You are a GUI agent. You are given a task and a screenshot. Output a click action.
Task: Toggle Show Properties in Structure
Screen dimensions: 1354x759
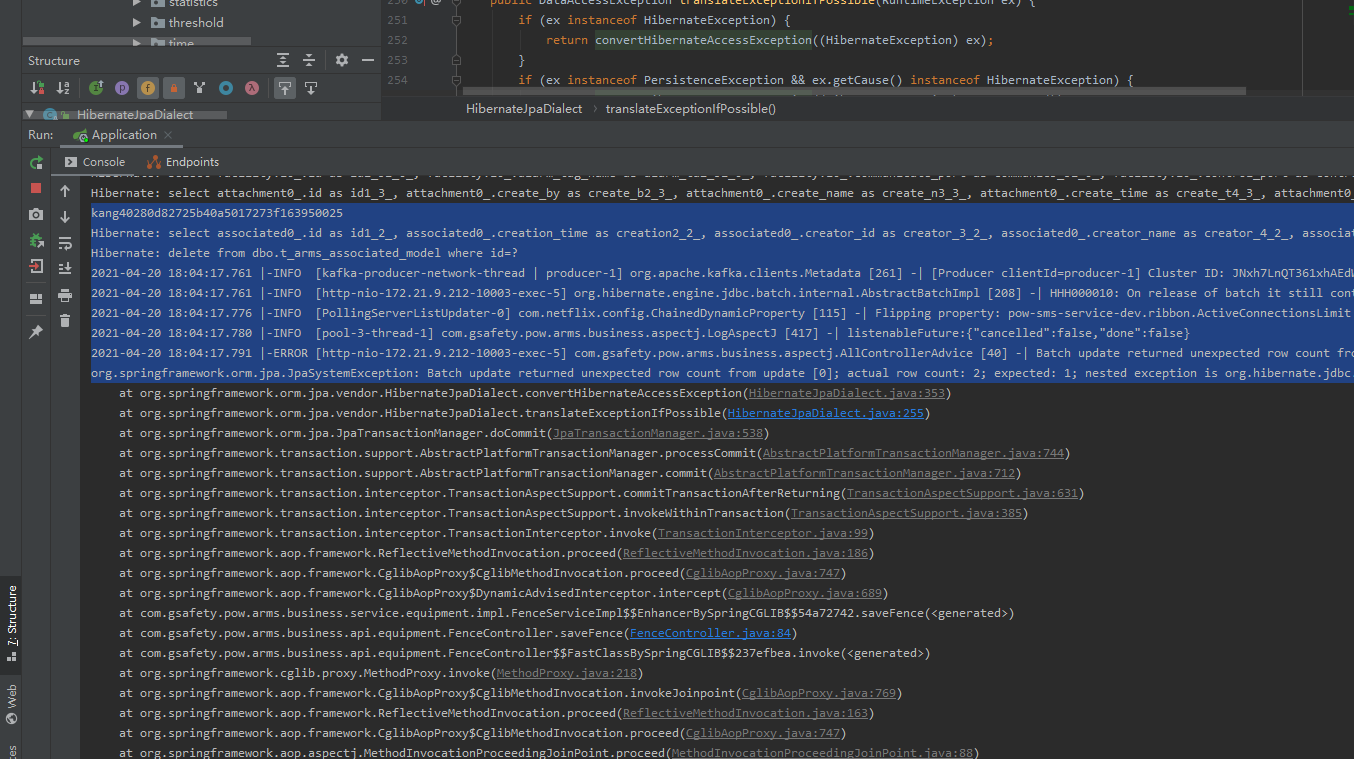pyautogui.click(x=122, y=88)
